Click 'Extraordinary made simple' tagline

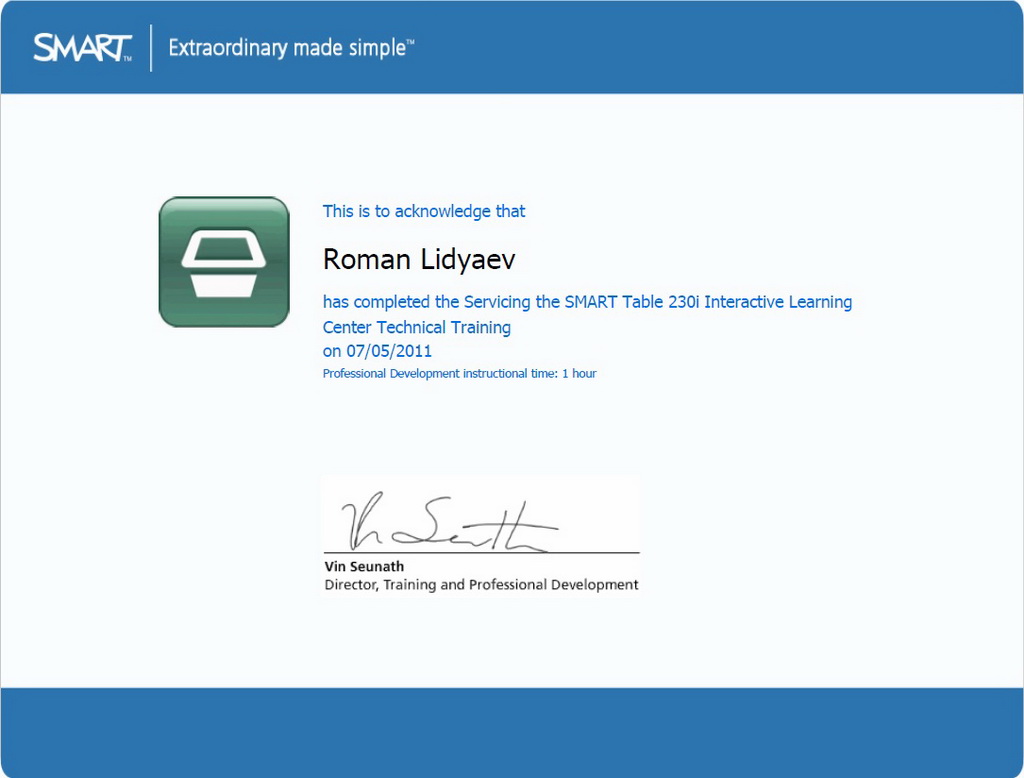[x=287, y=48]
